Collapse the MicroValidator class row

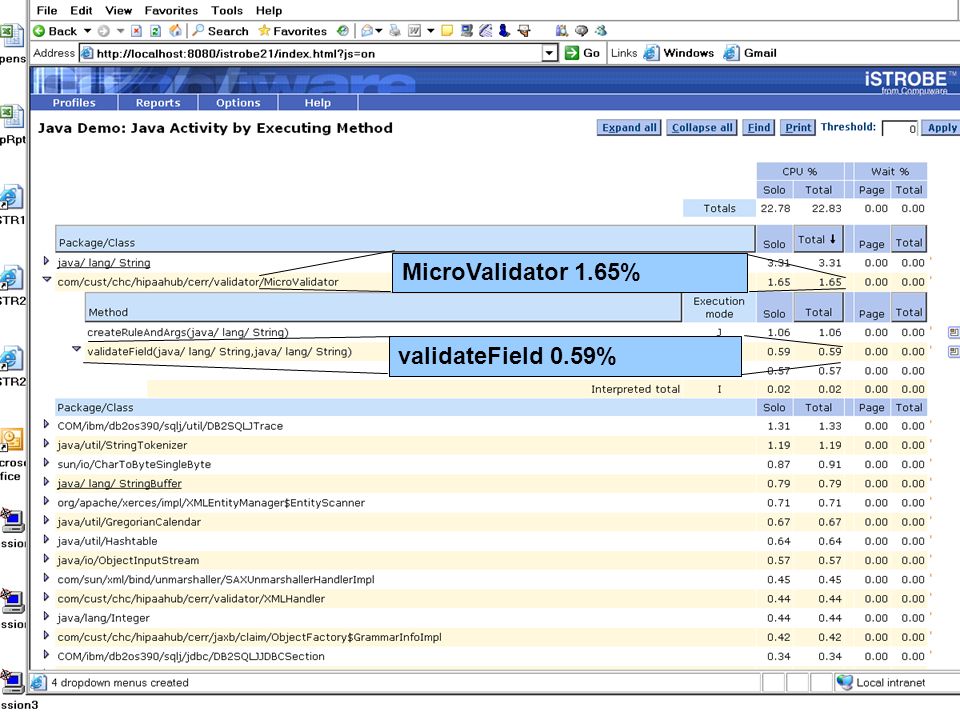(x=47, y=279)
